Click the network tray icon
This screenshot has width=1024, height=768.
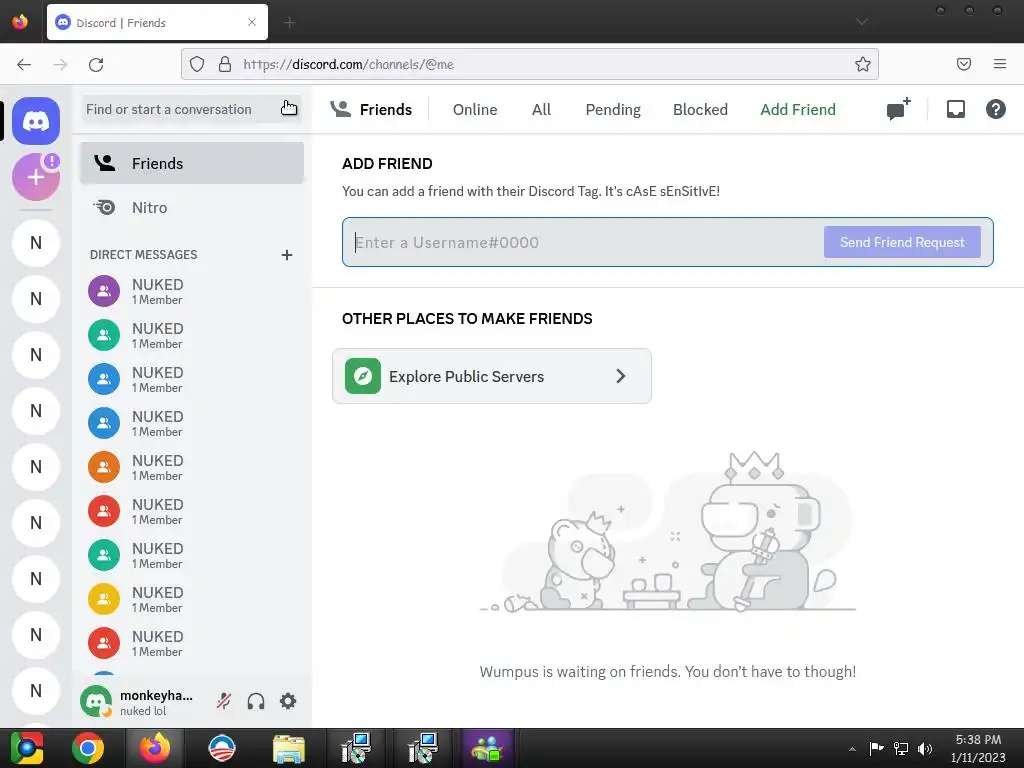pos(901,749)
